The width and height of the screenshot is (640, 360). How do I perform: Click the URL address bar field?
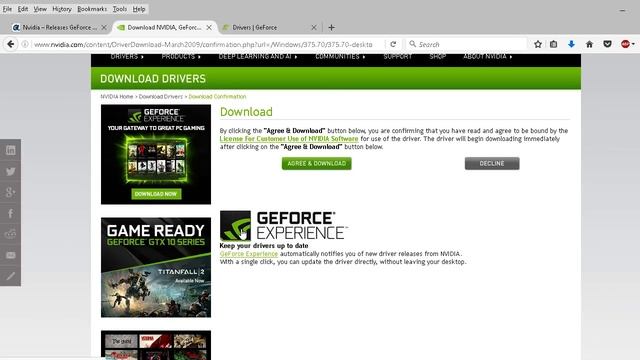pyautogui.click(x=203, y=44)
